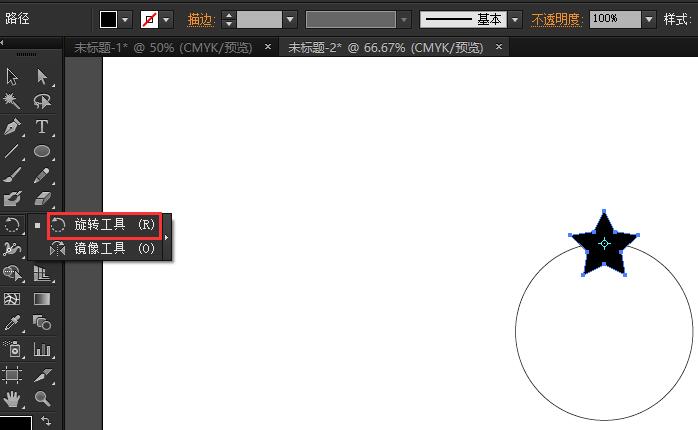Select the Shape Builder tool
The image size is (698, 430).
12,273
